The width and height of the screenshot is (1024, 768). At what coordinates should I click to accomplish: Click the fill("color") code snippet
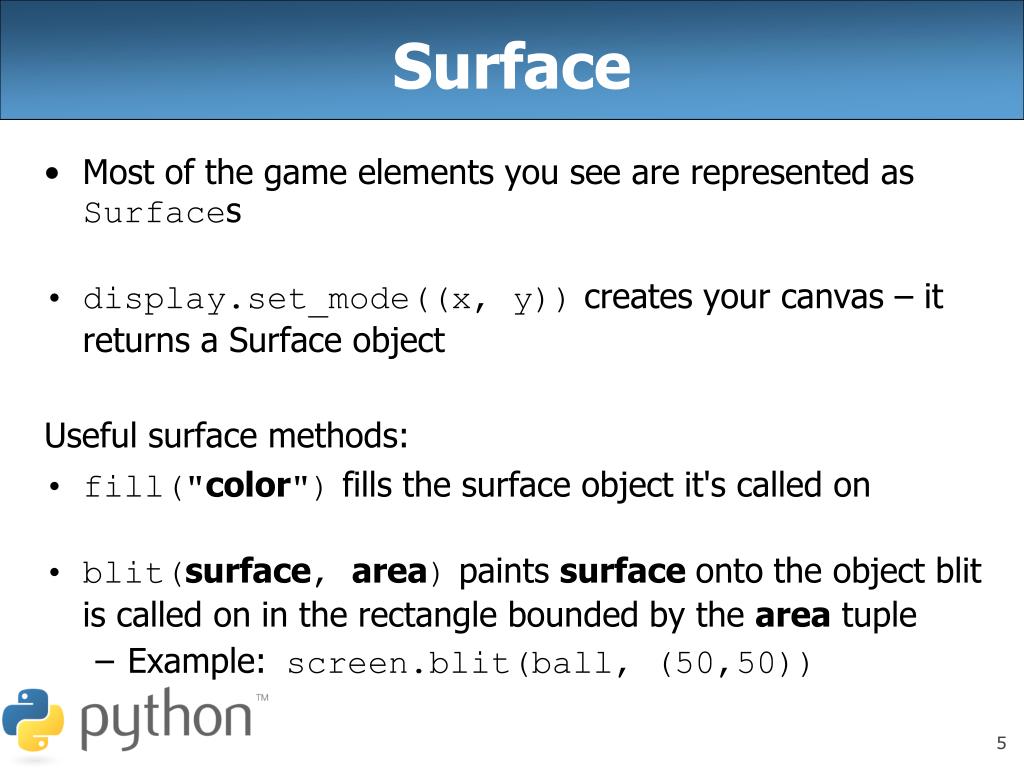tap(204, 487)
